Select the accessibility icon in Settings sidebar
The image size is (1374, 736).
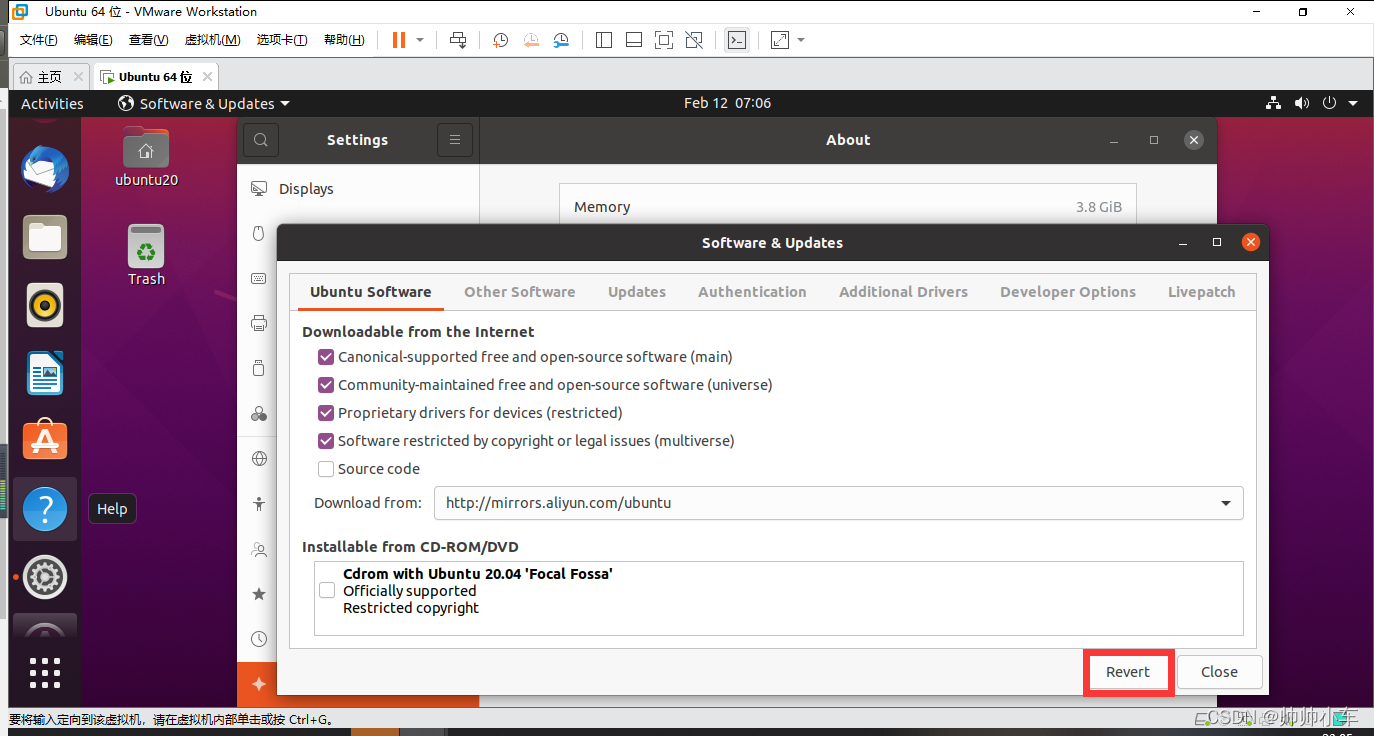pos(259,504)
